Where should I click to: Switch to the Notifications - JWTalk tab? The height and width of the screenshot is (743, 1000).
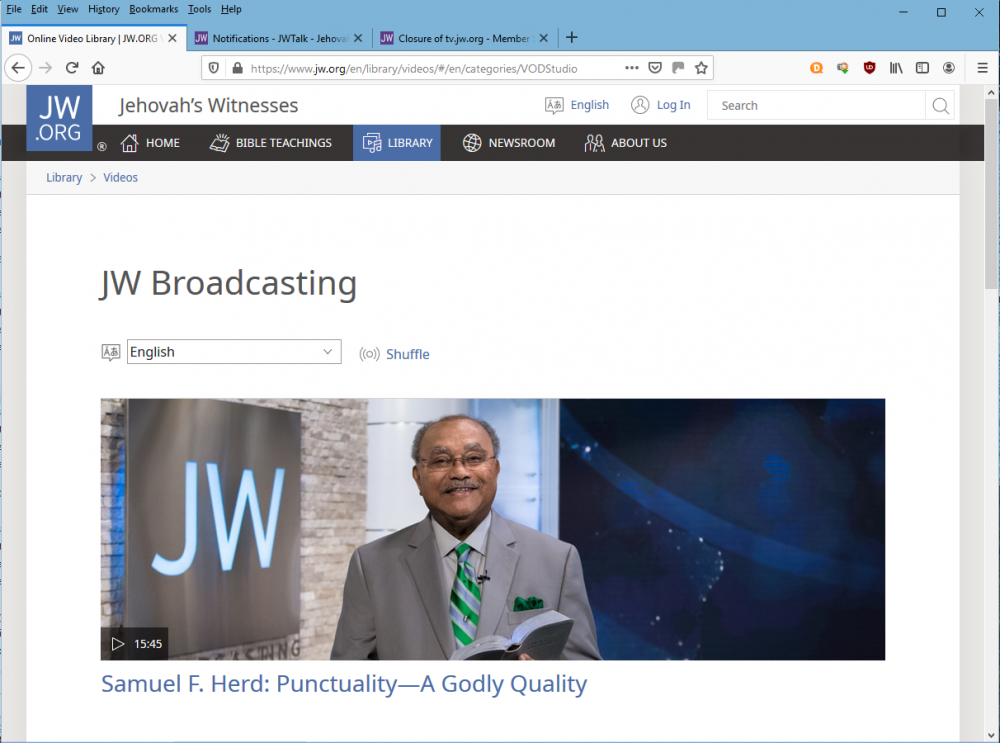click(x=270, y=37)
